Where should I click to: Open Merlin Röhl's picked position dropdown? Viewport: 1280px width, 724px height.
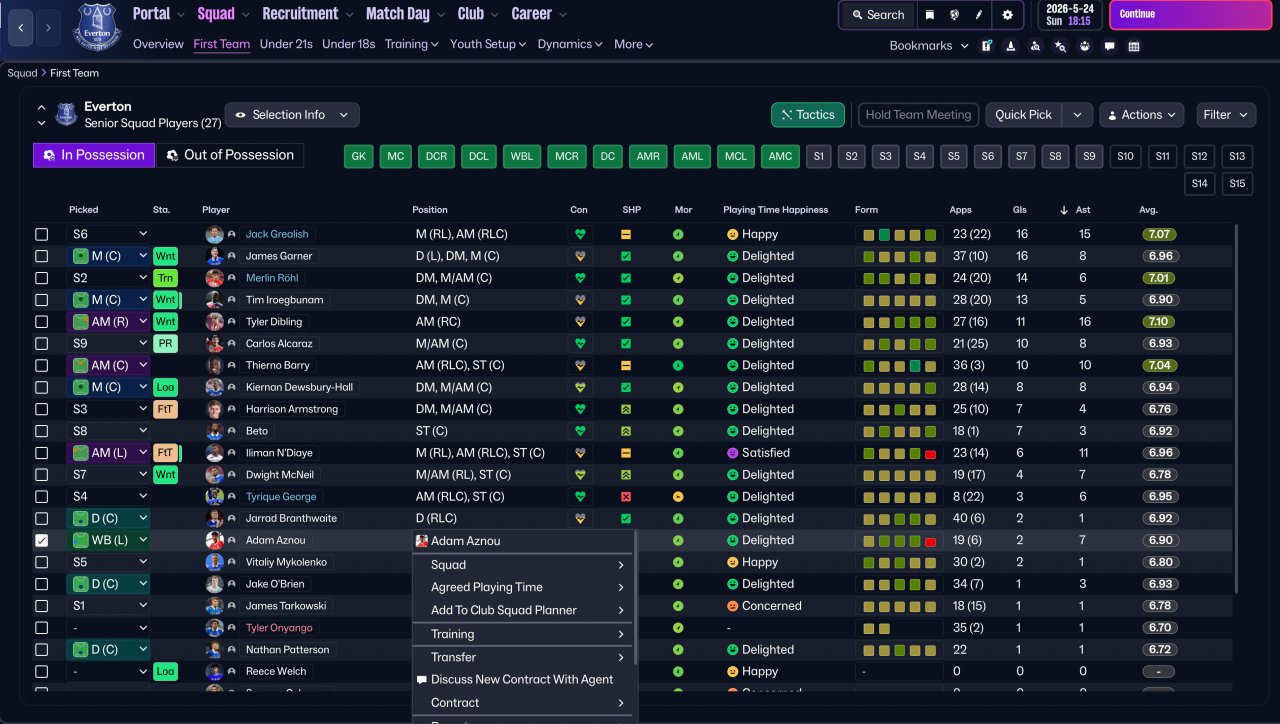pyautogui.click(x=108, y=278)
